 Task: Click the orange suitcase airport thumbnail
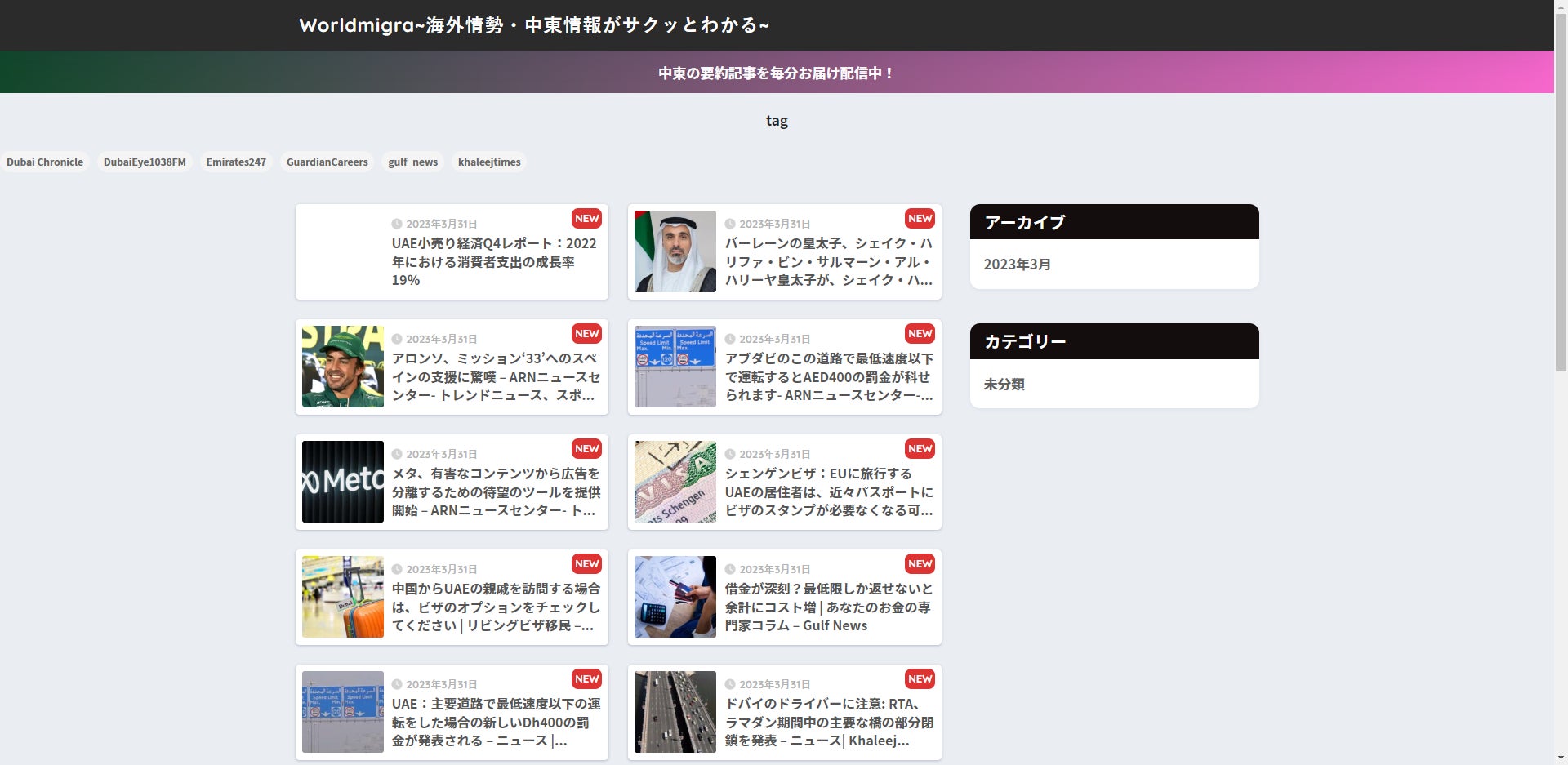point(343,597)
